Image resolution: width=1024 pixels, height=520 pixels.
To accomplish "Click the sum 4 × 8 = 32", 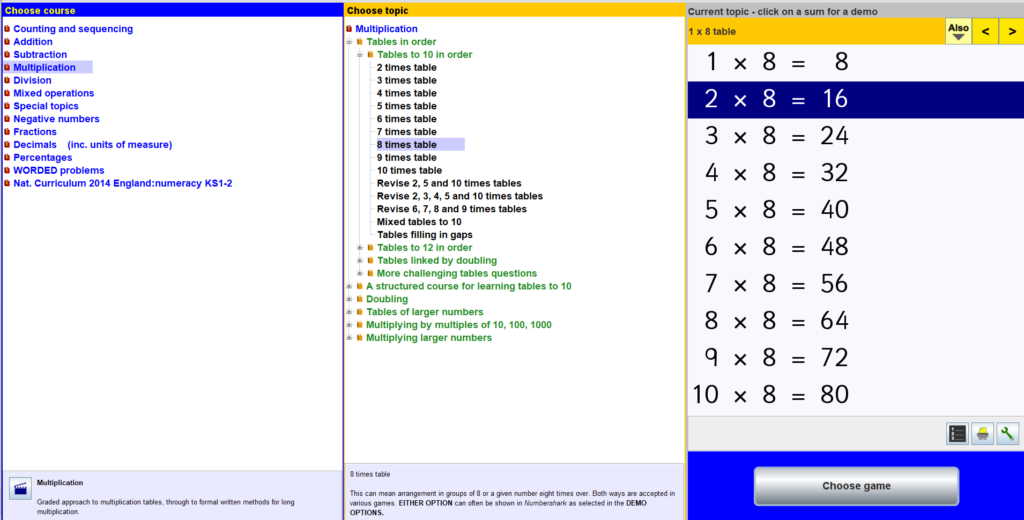I will pyautogui.click(x=856, y=173).
